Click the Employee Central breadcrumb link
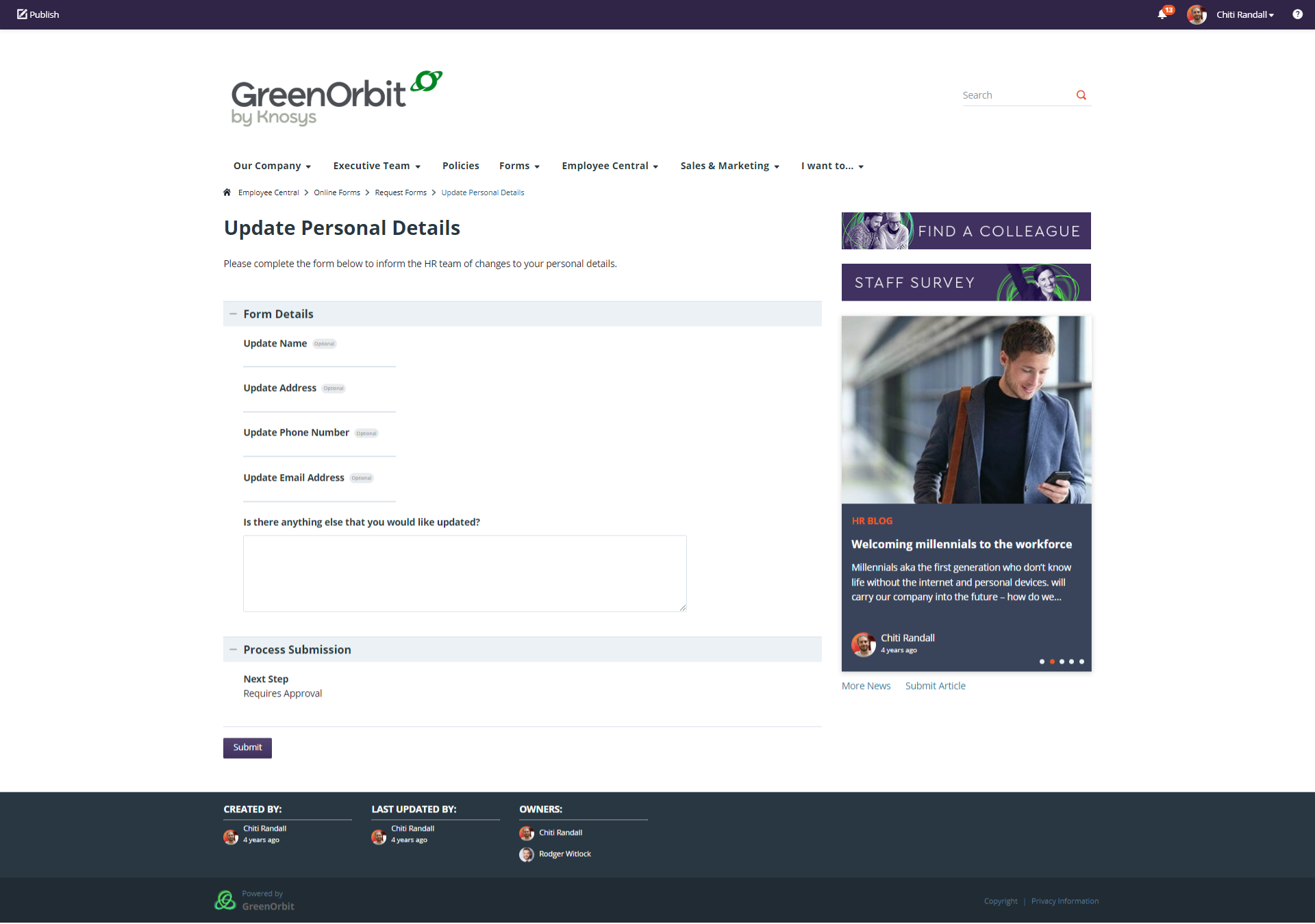This screenshot has height=924, width=1315. coord(267,192)
